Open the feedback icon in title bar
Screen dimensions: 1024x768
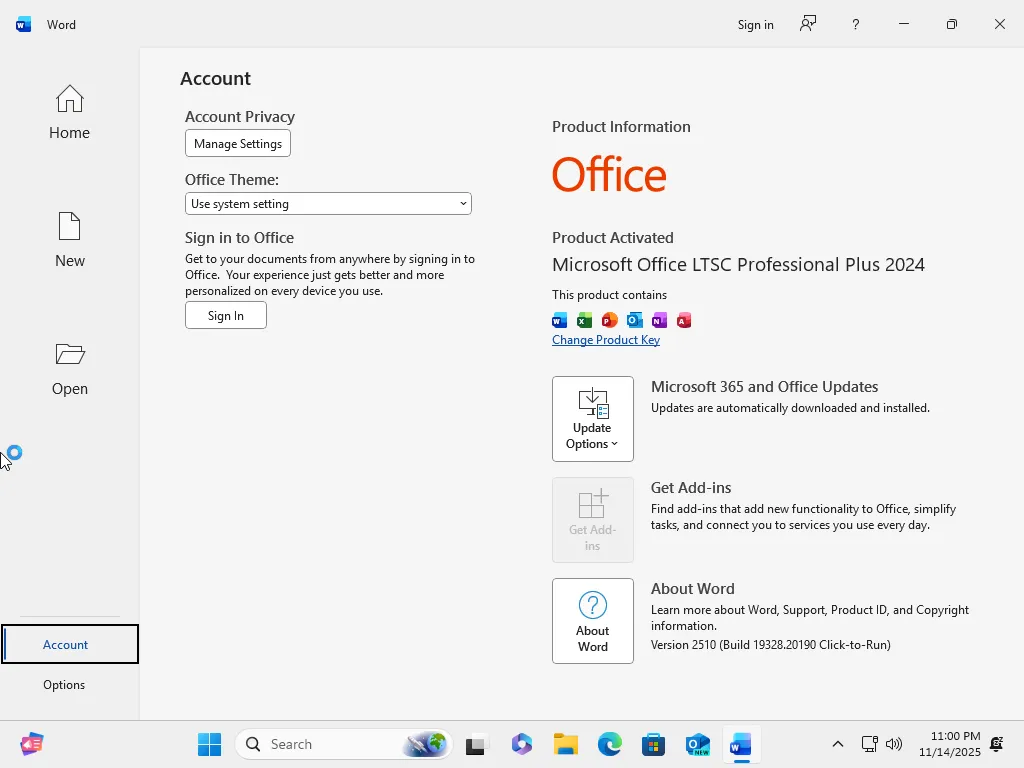point(808,24)
